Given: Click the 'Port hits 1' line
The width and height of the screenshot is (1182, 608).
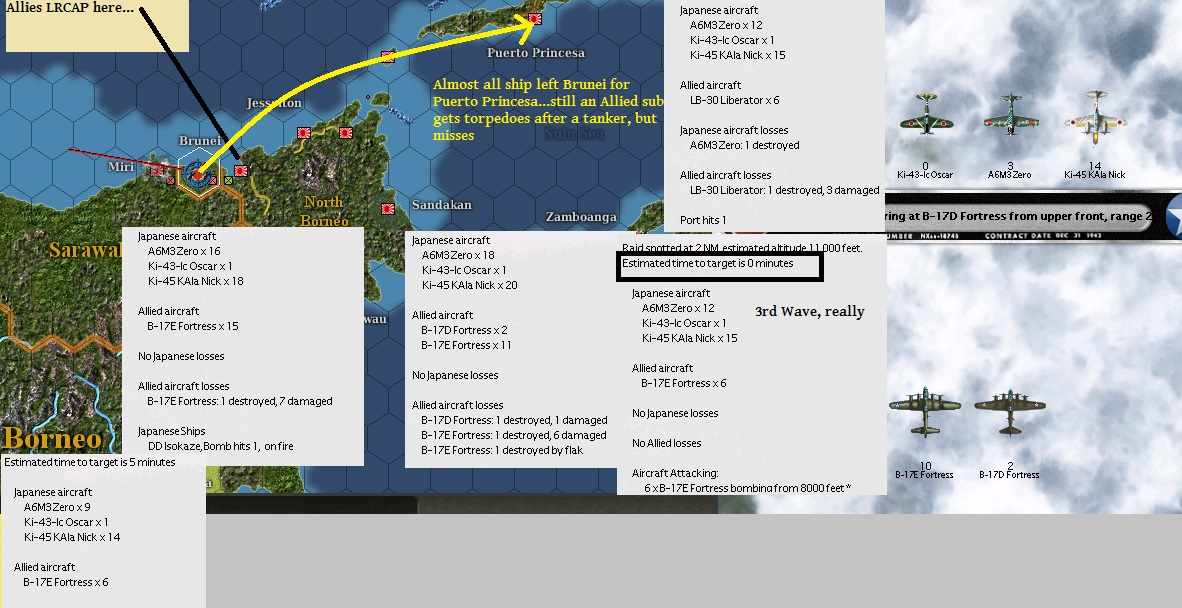Looking at the screenshot, I should 703,221.
